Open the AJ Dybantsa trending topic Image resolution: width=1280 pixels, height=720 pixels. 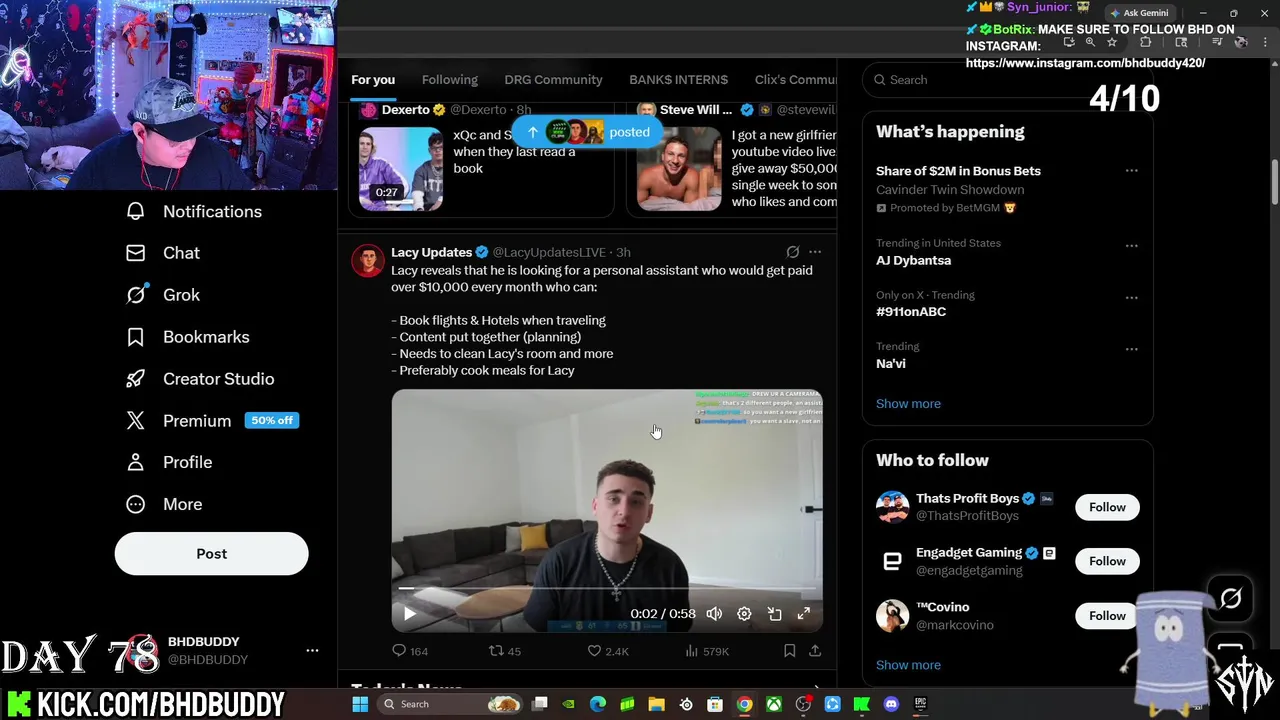point(913,260)
